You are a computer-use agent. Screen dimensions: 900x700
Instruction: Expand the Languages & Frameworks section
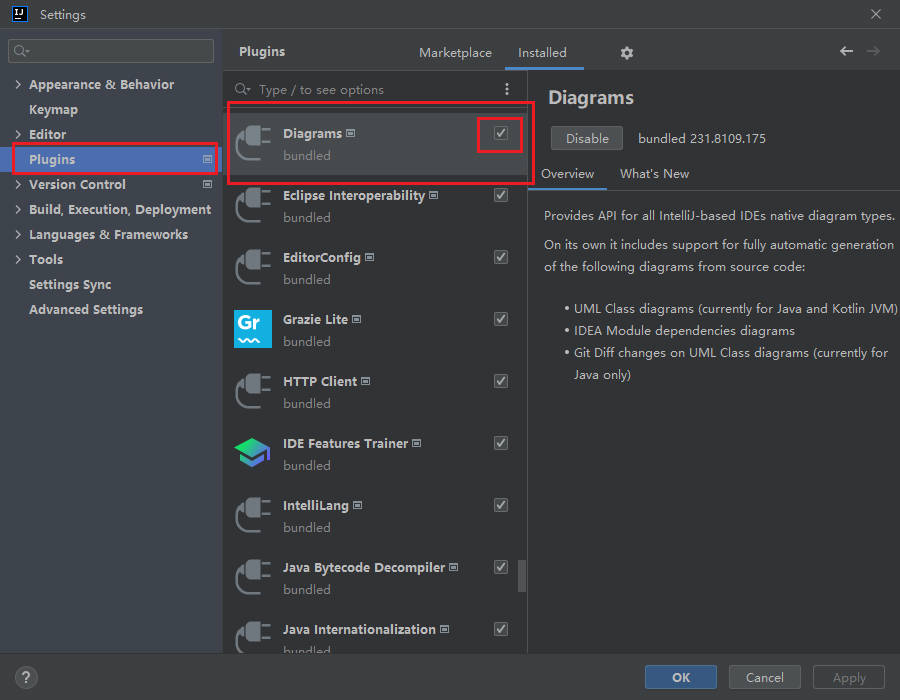(x=18, y=235)
